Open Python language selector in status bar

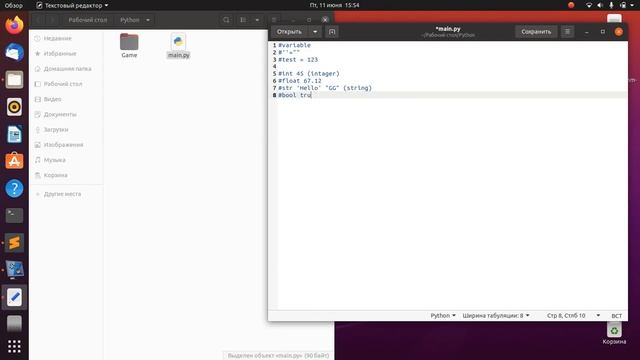pos(443,316)
